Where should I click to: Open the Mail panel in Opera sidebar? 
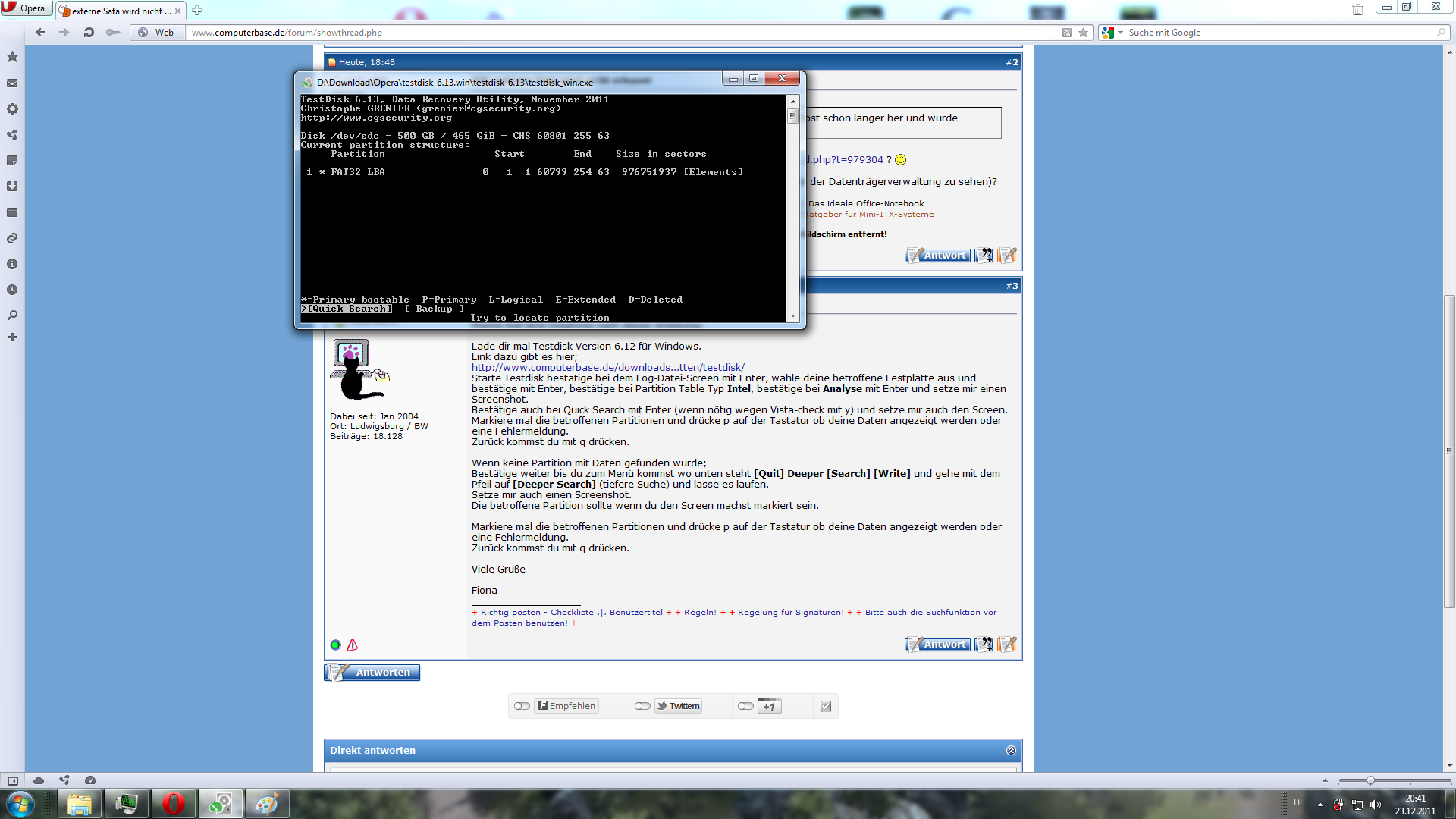pos(12,83)
